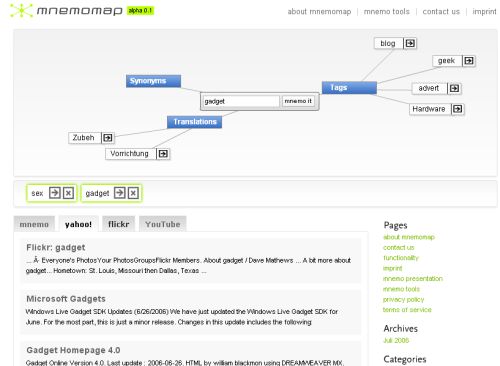
Task: Click the arrow icon next to blog tag
Action: tap(410, 43)
